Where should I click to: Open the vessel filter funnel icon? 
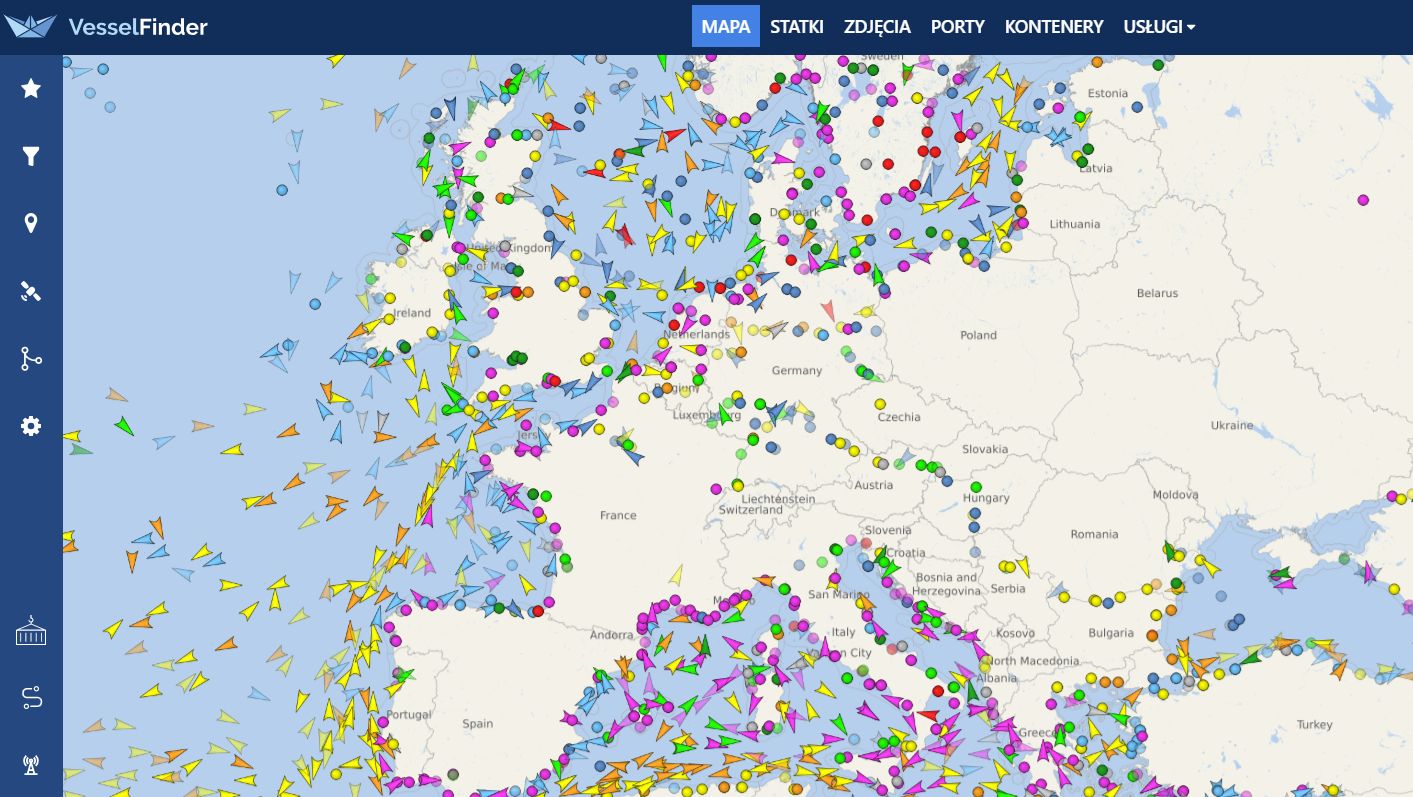[31, 156]
